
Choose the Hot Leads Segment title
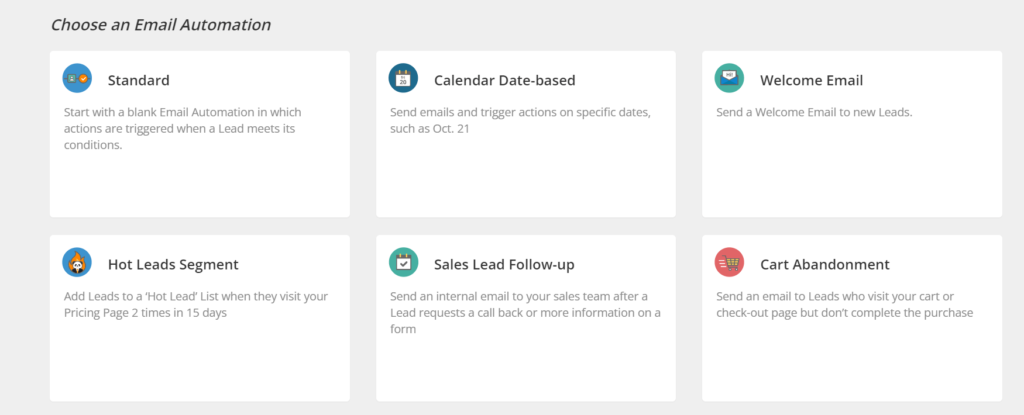(x=173, y=265)
